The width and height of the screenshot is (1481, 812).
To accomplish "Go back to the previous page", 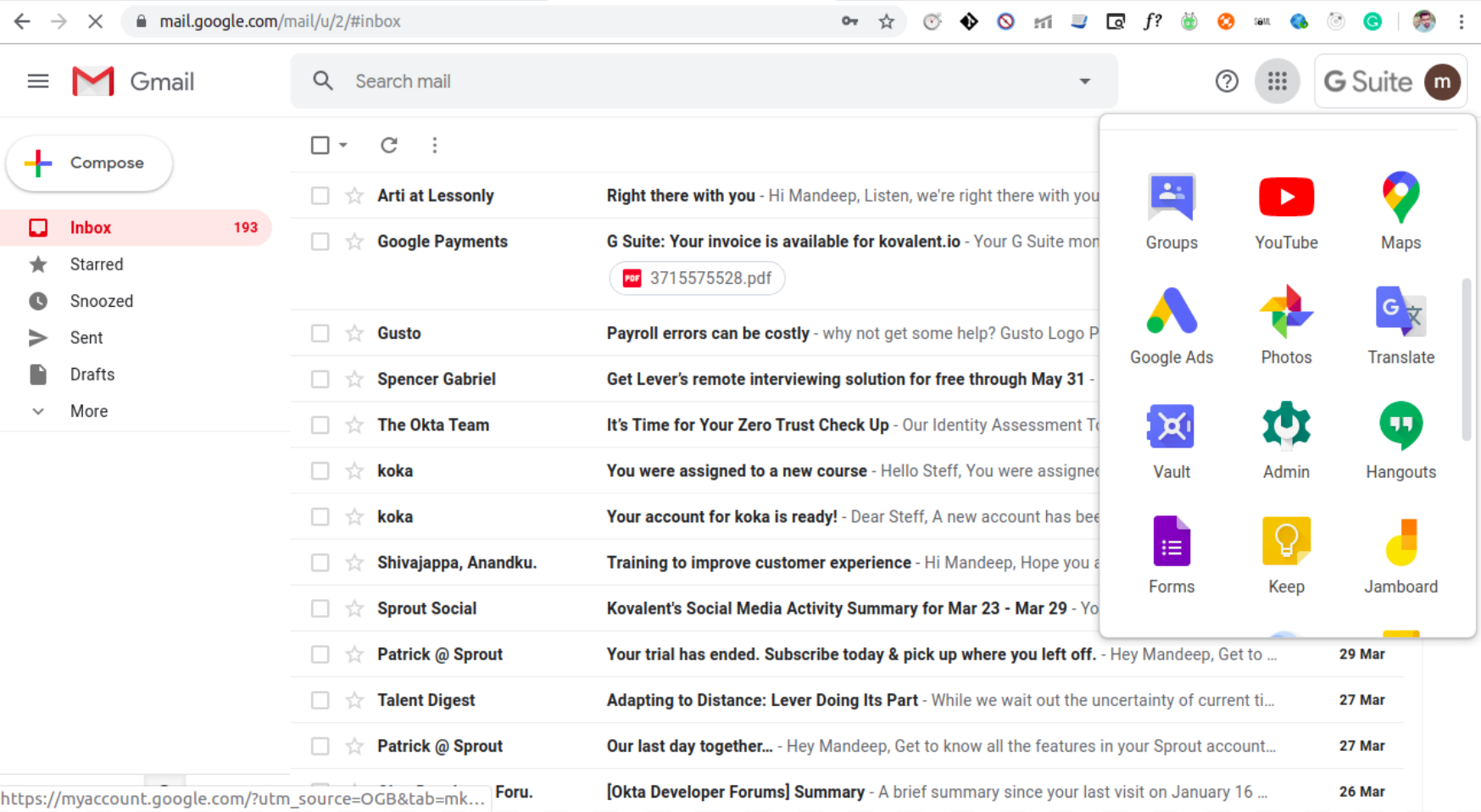I will pyautogui.click(x=22, y=21).
